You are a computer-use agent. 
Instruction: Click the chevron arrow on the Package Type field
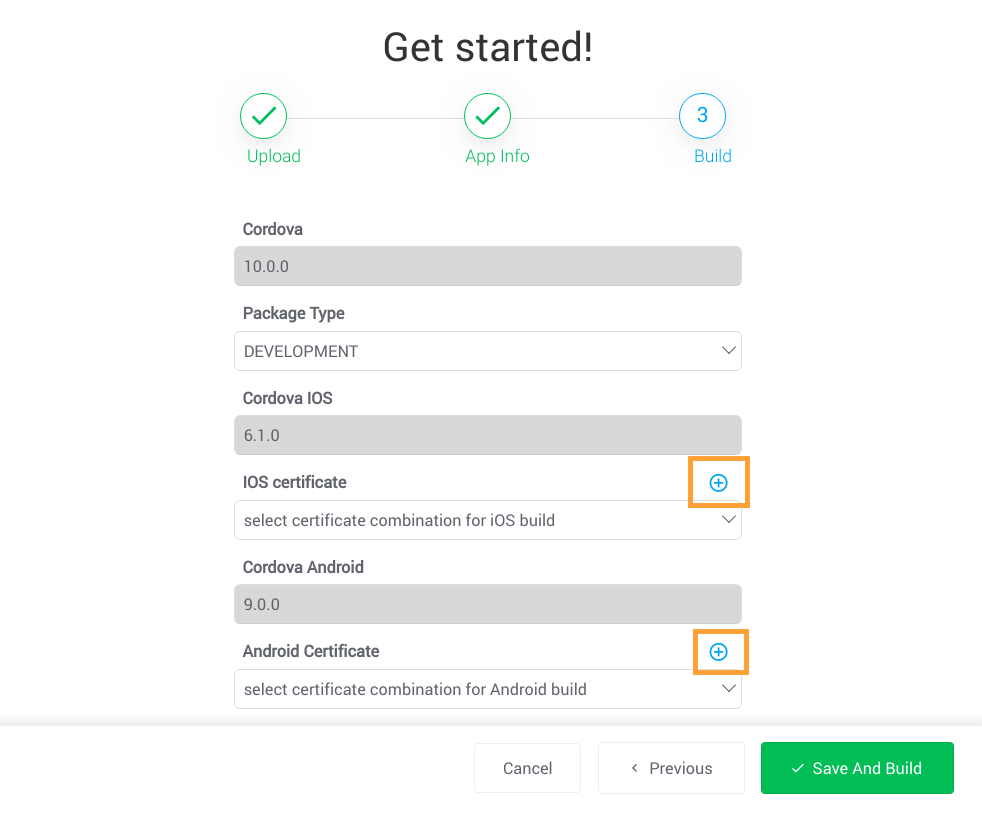pos(728,351)
